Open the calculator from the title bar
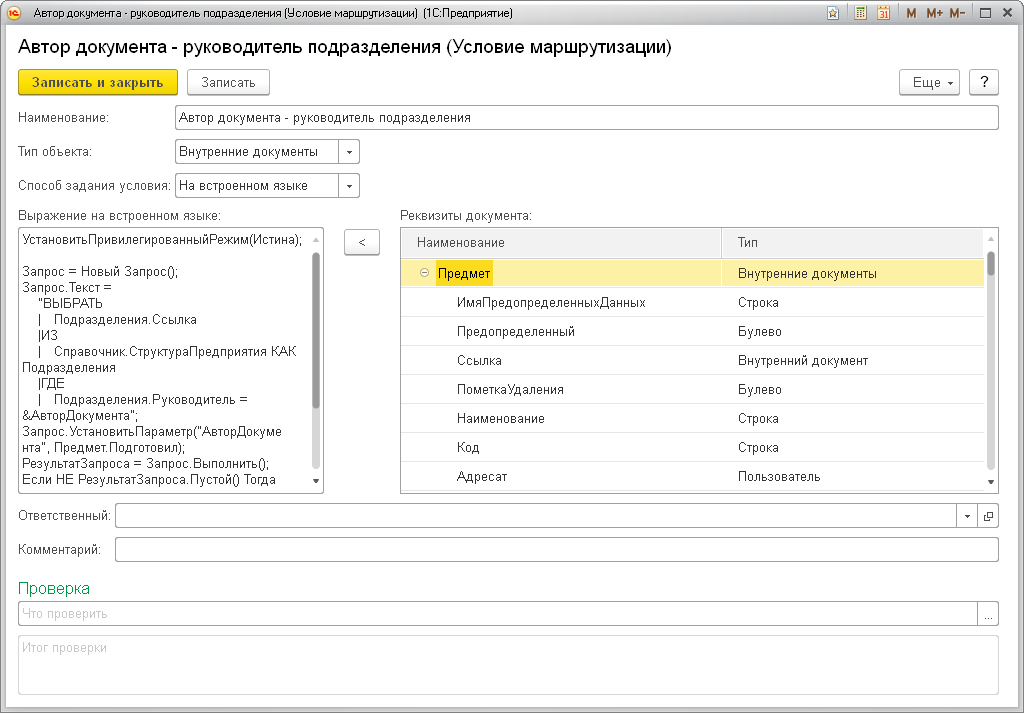Screen dimensions: 1024x713 click(861, 13)
